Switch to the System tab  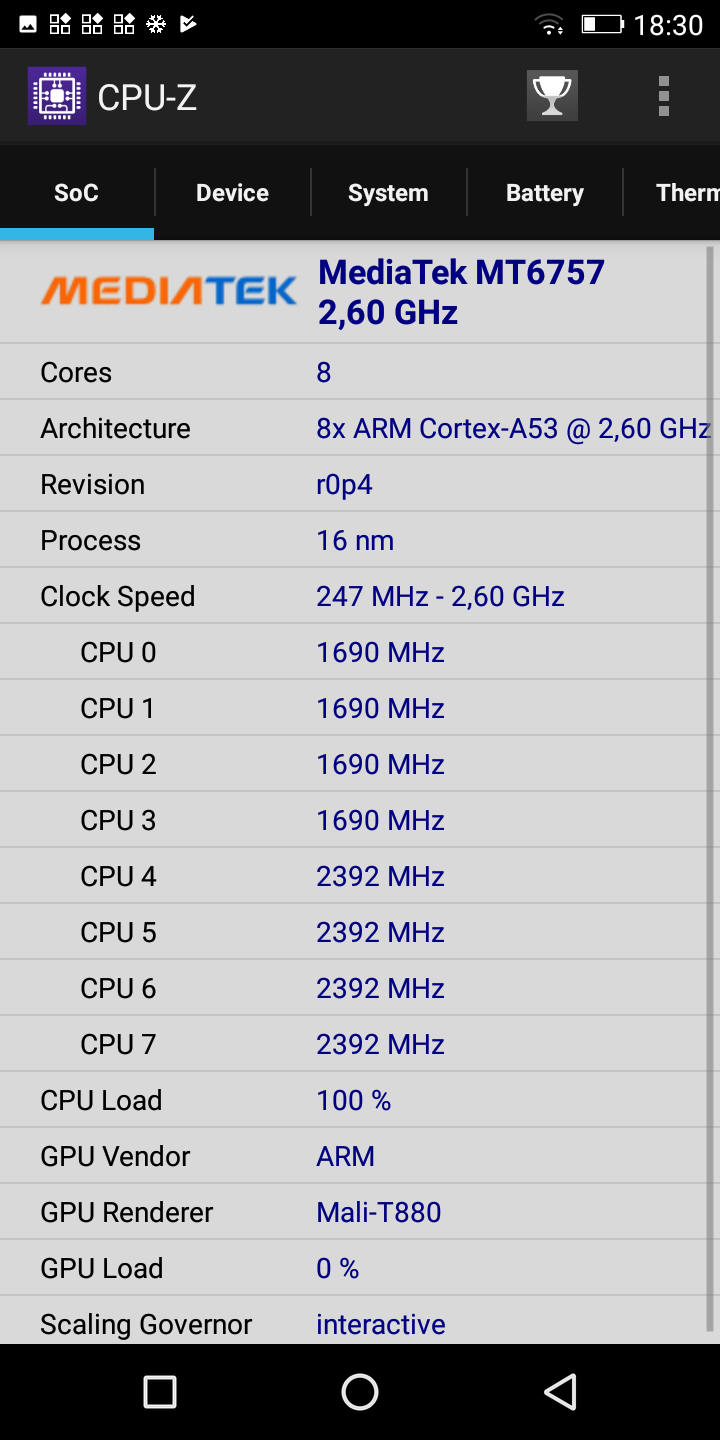click(388, 193)
